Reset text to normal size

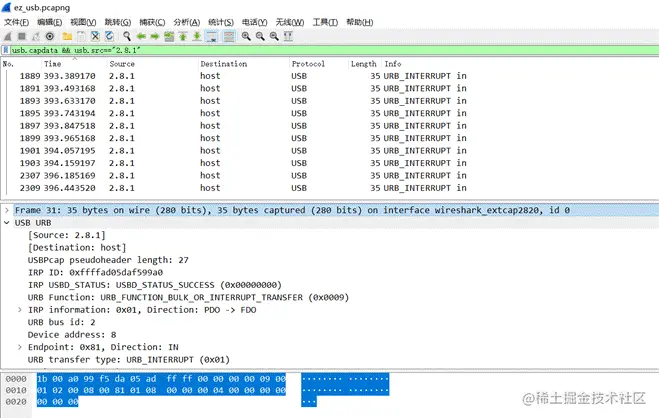[274, 37]
